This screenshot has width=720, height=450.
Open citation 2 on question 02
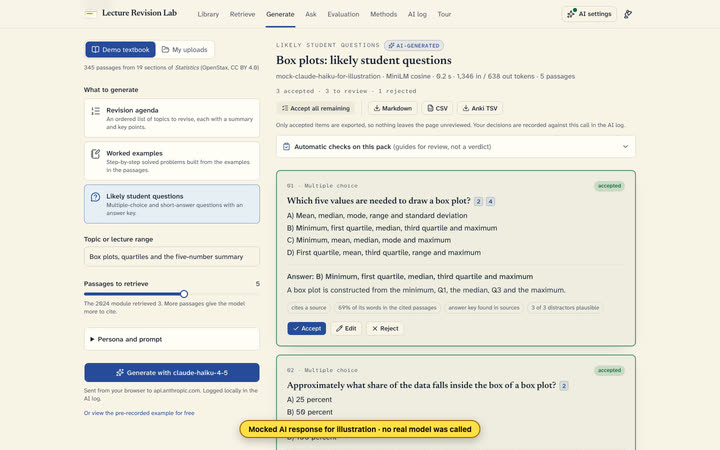pyautogui.click(x=564, y=386)
